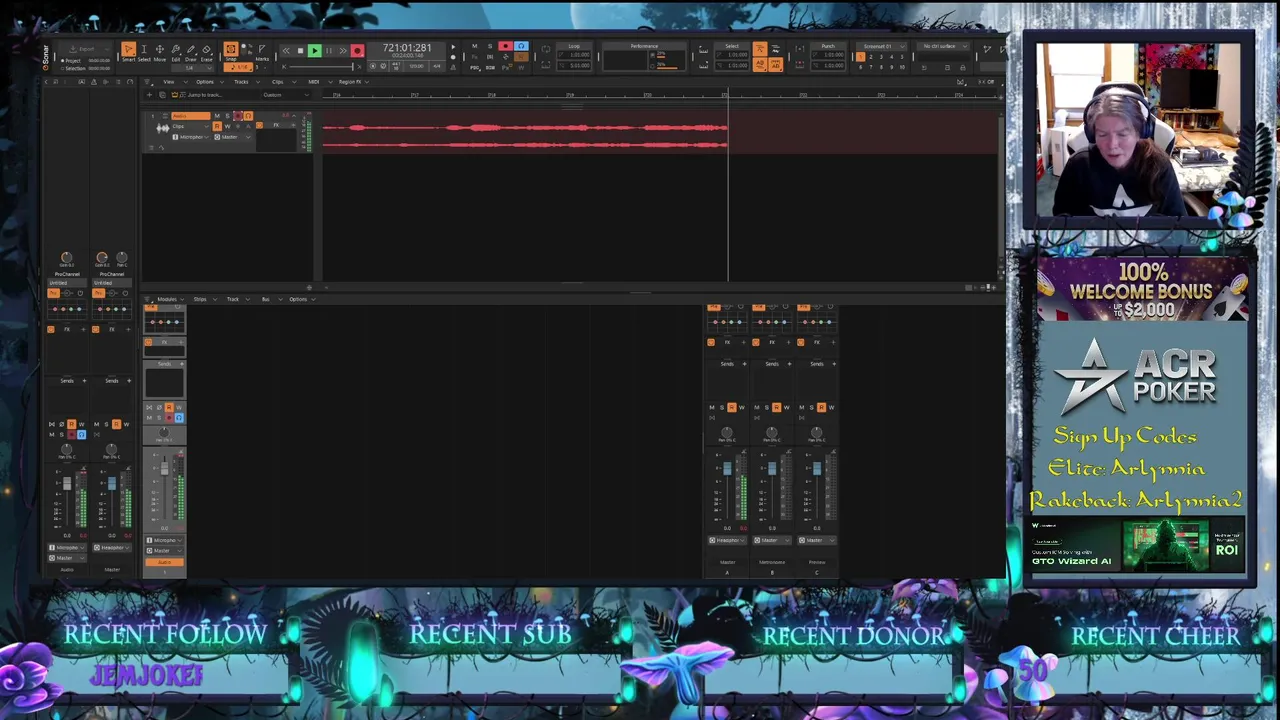Select screenset number 10
This screenshot has width=1280, height=720.
coord(901,67)
